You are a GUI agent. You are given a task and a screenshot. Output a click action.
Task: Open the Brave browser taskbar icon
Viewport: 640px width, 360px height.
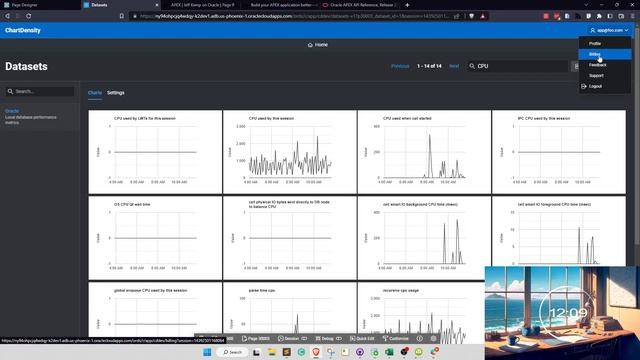[x=316, y=352]
